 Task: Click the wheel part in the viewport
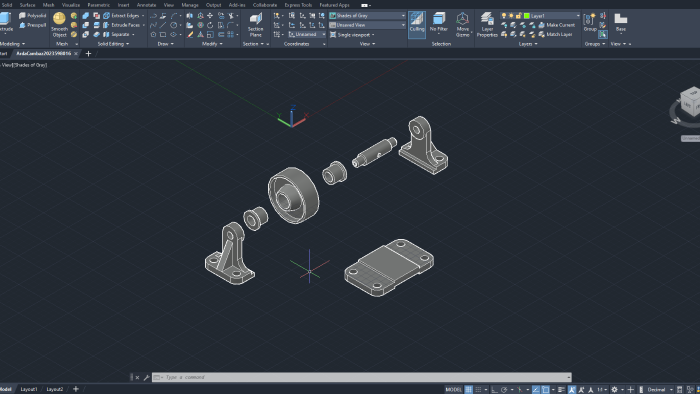[x=293, y=195]
